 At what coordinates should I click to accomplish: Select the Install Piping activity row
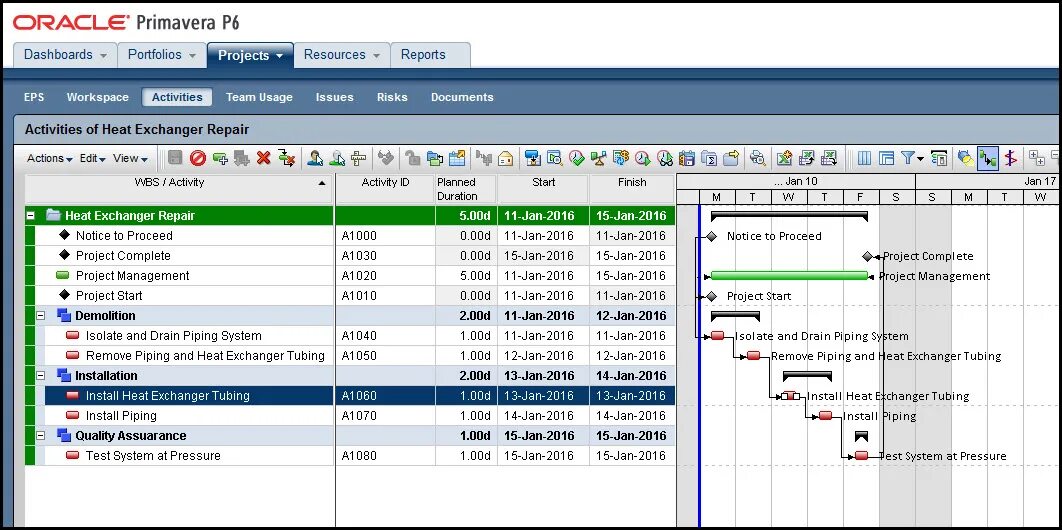(350, 416)
